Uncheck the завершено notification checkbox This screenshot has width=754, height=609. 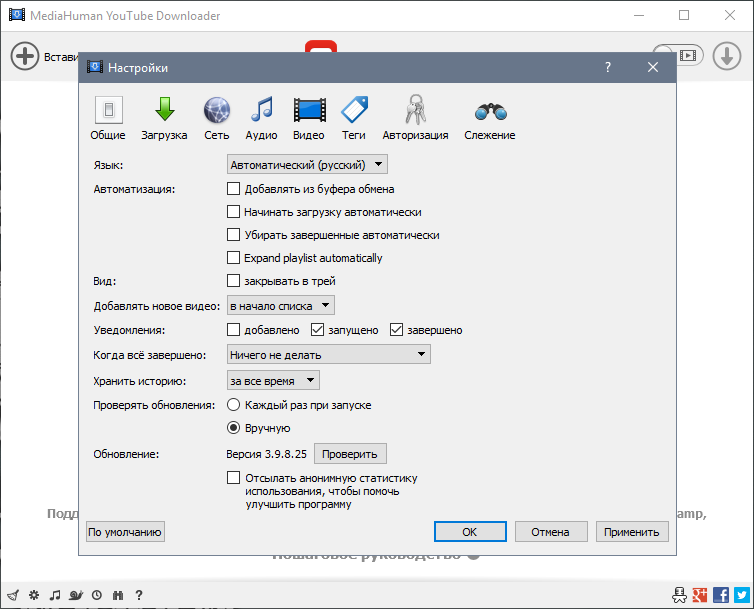(396, 330)
